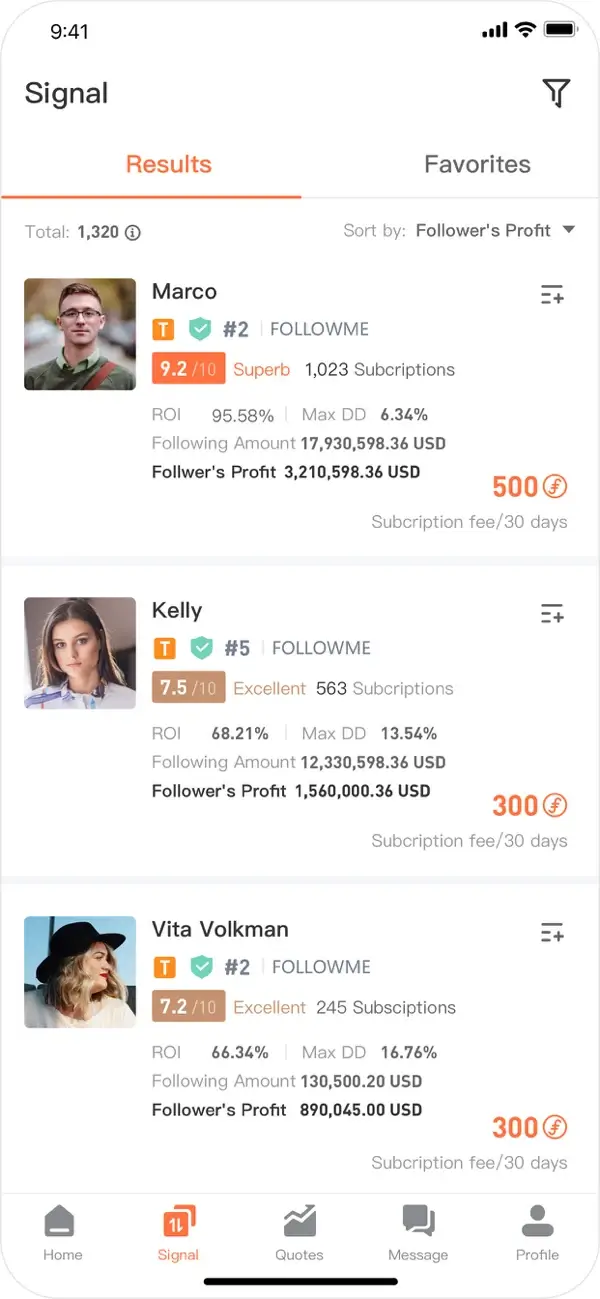This screenshot has height=1299, width=600.
Task: Open Quotes chart icon in bottom bar
Action: pos(299,1231)
